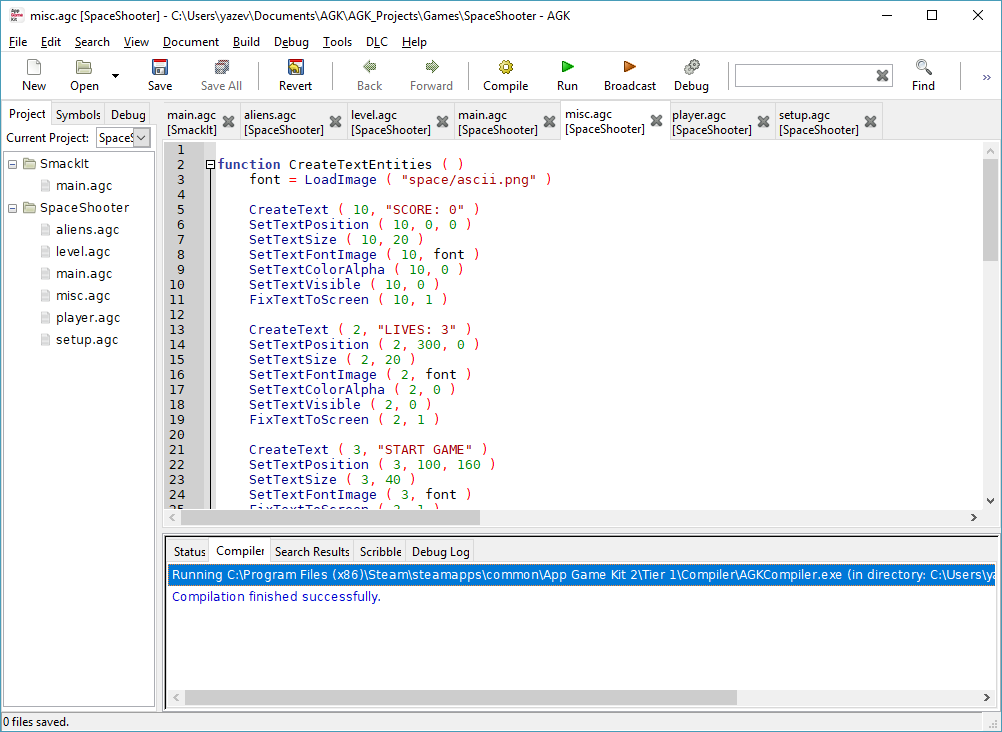Fold the CreateTextEntities function code block
The image size is (1002, 732).
[x=210, y=165]
